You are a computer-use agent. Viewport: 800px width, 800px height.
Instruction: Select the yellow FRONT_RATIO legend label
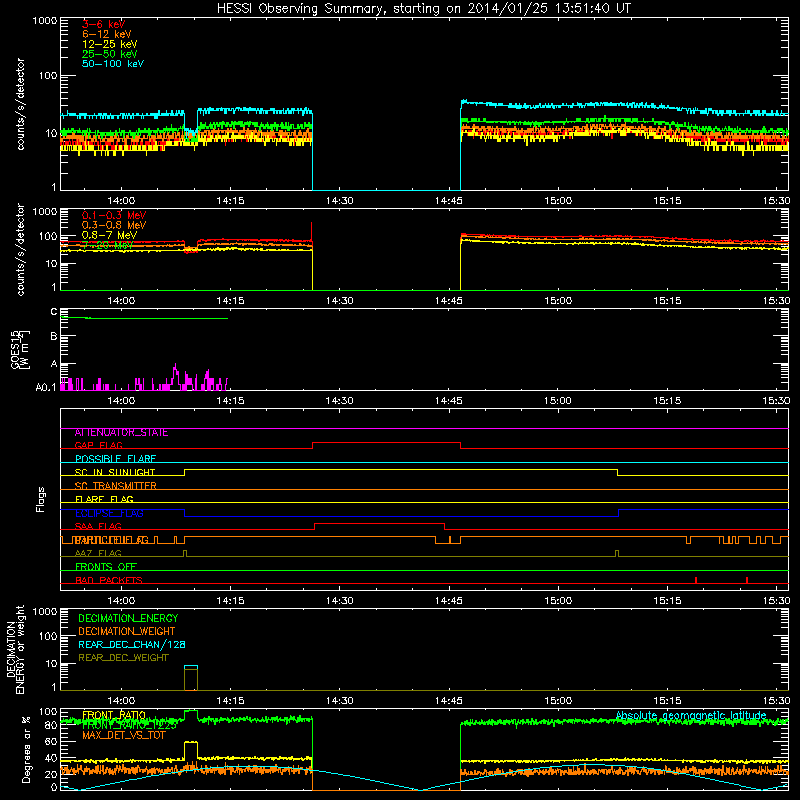pos(114,715)
